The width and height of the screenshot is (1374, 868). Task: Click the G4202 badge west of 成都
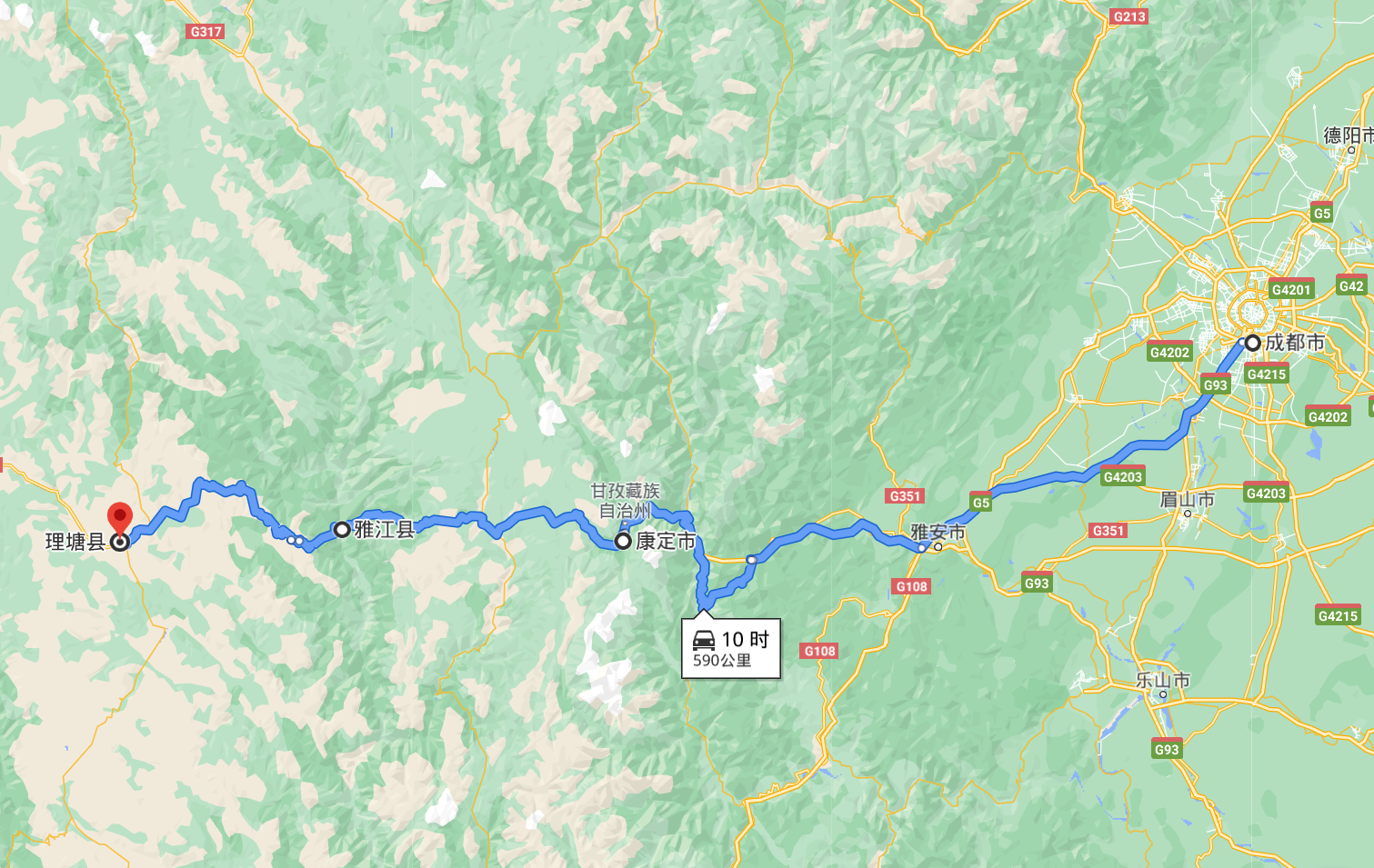click(1169, 352)
